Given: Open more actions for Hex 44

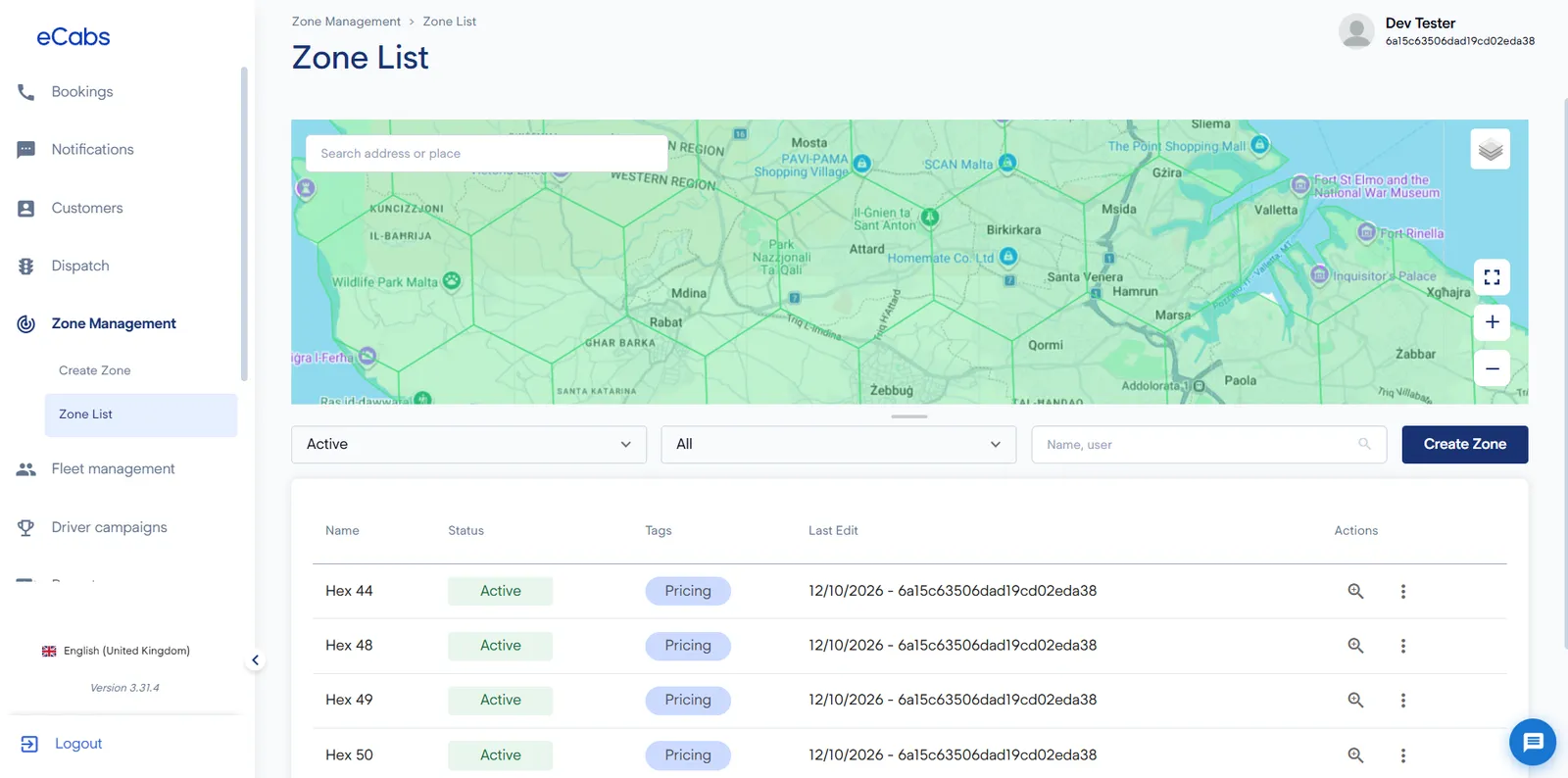Looking at the screenshot, I should click(x=1402, y=591).
